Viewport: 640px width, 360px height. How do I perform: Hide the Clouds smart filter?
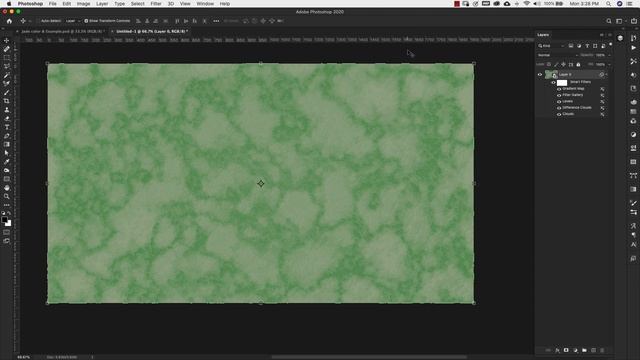tap(559, 114)
